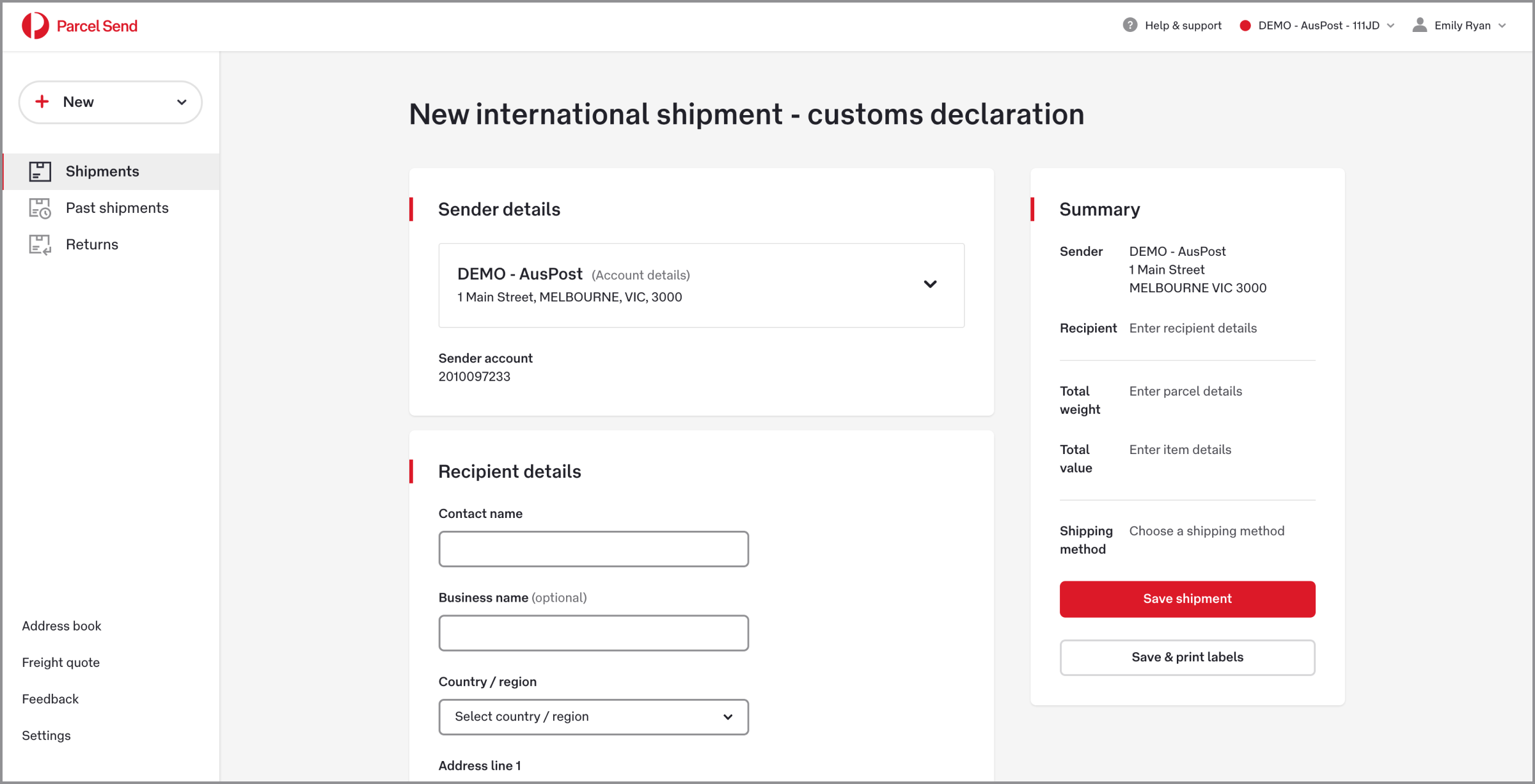Open Returns in the sidebar
This screenshot has width=1535, height=784.
pos(111,244)
